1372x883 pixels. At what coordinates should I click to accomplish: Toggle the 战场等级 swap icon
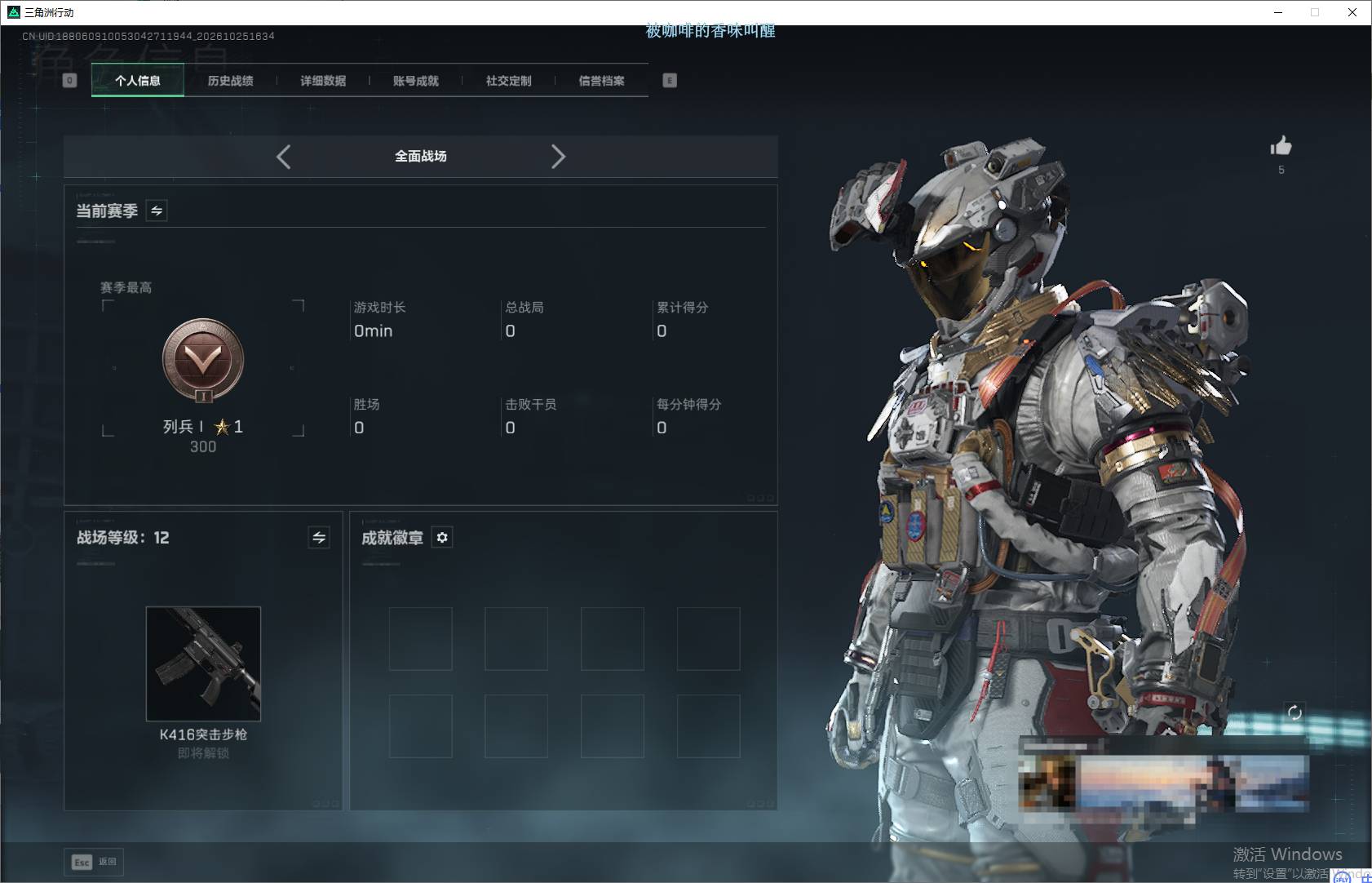click(319, 537)
